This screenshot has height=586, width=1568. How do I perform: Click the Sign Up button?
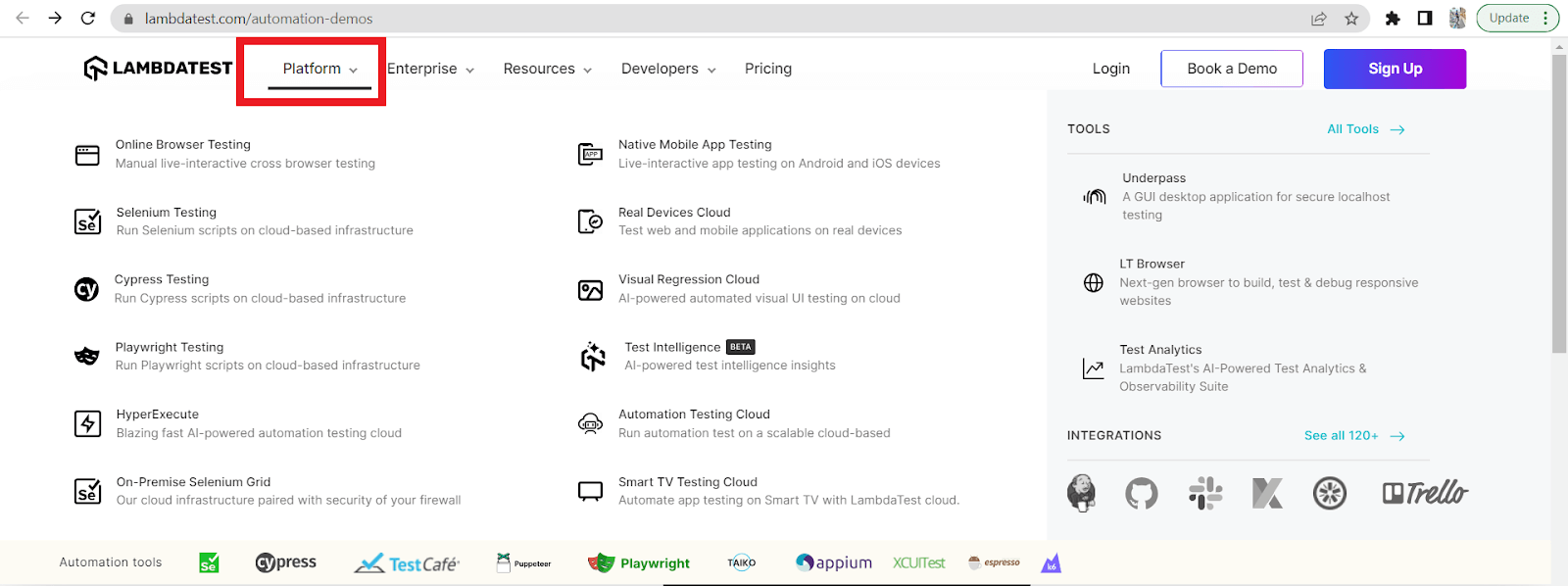point(1395,69)
